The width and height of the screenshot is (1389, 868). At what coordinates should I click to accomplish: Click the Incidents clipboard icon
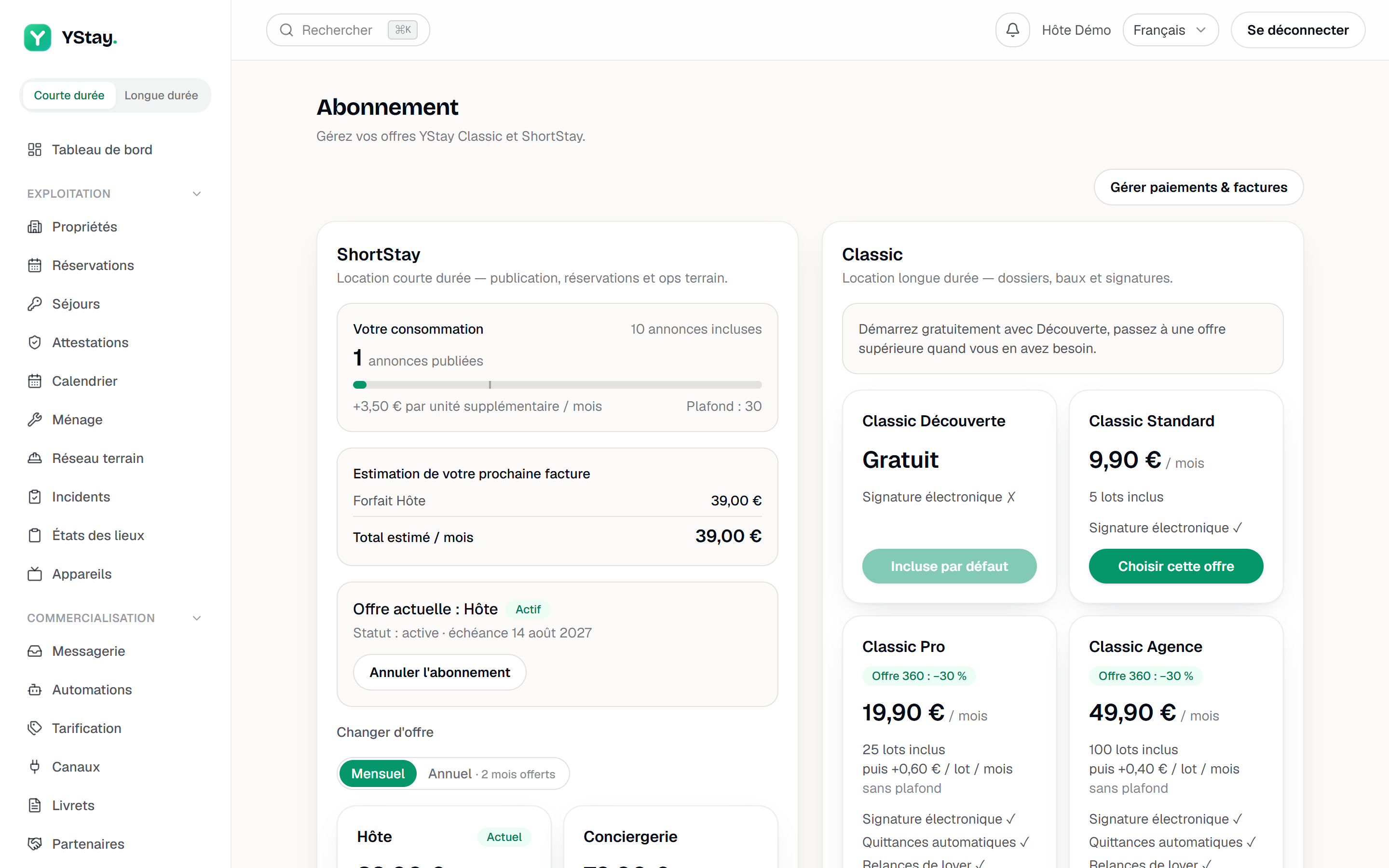34,497
